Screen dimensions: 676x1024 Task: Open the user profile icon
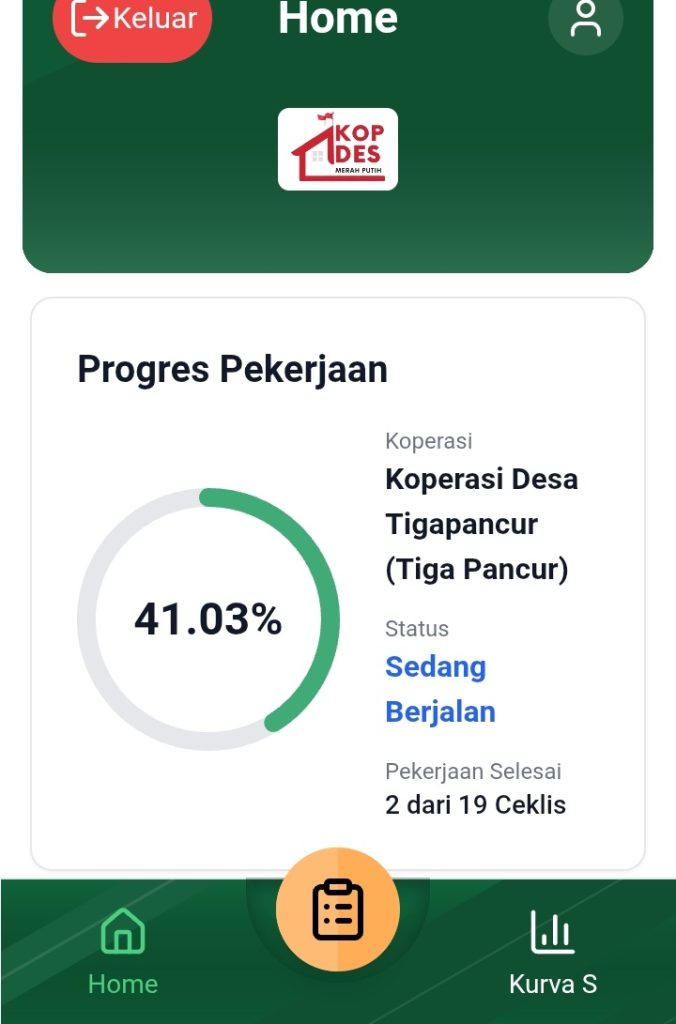pos(586,19)
